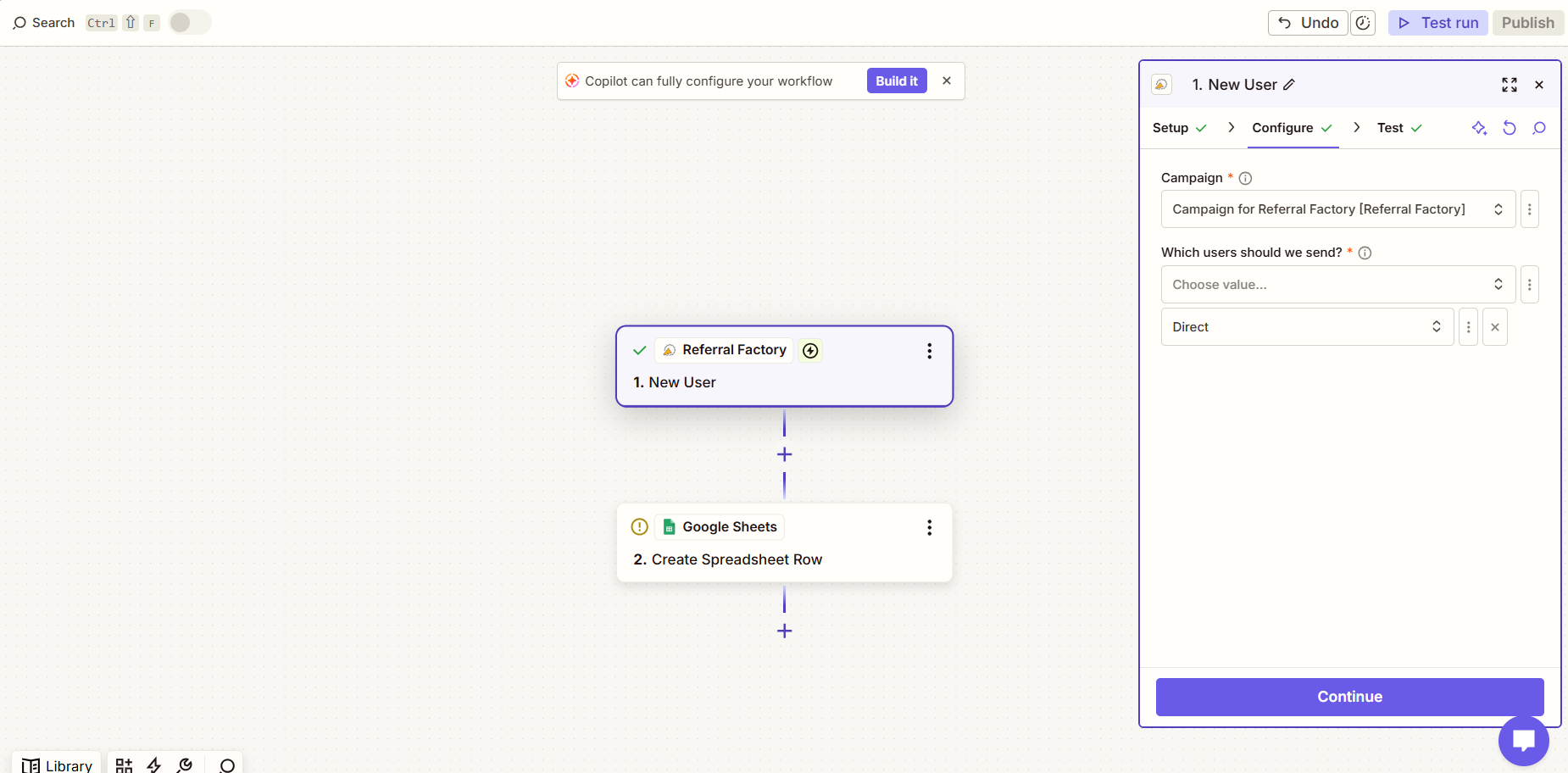Click the refresh fields icon in panel

tap(1510, 128)
